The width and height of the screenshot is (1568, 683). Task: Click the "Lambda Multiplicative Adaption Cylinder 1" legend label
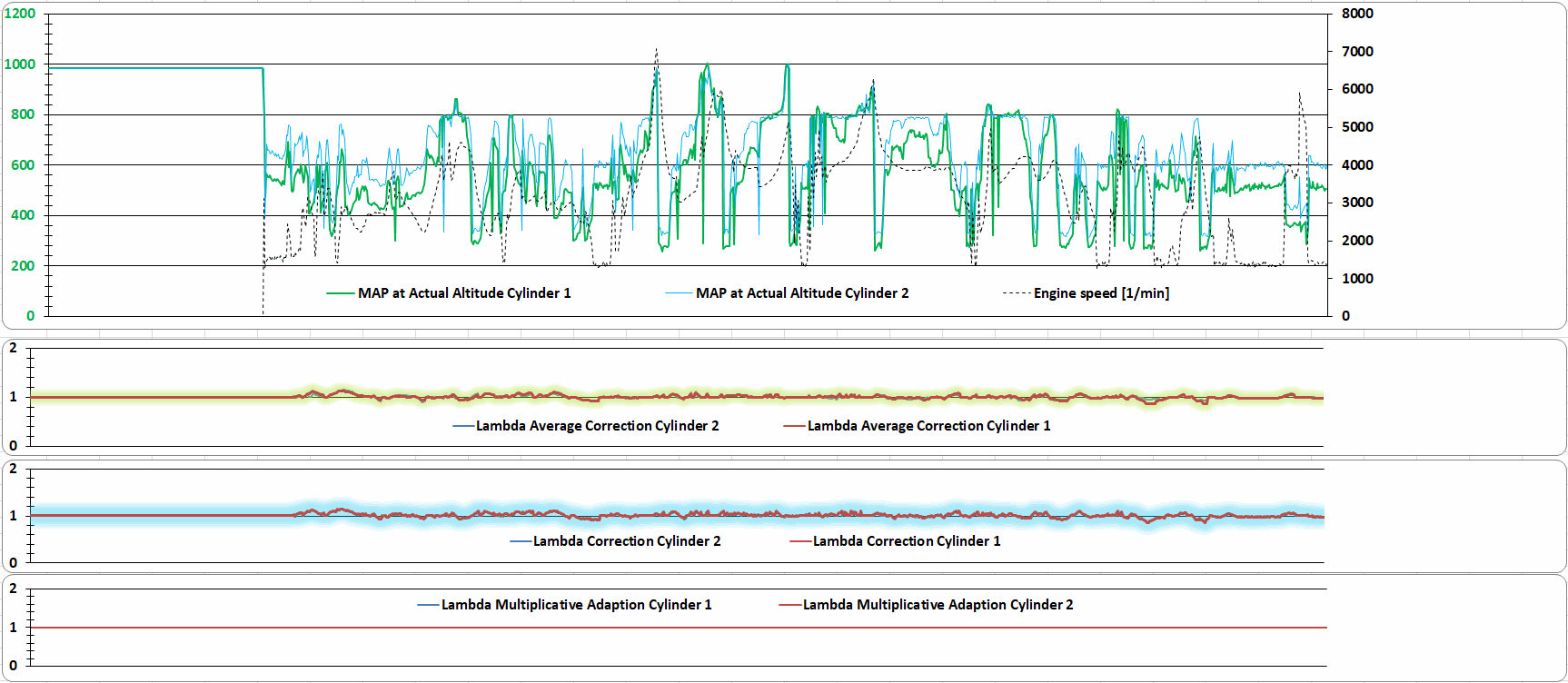pos(576,605)
